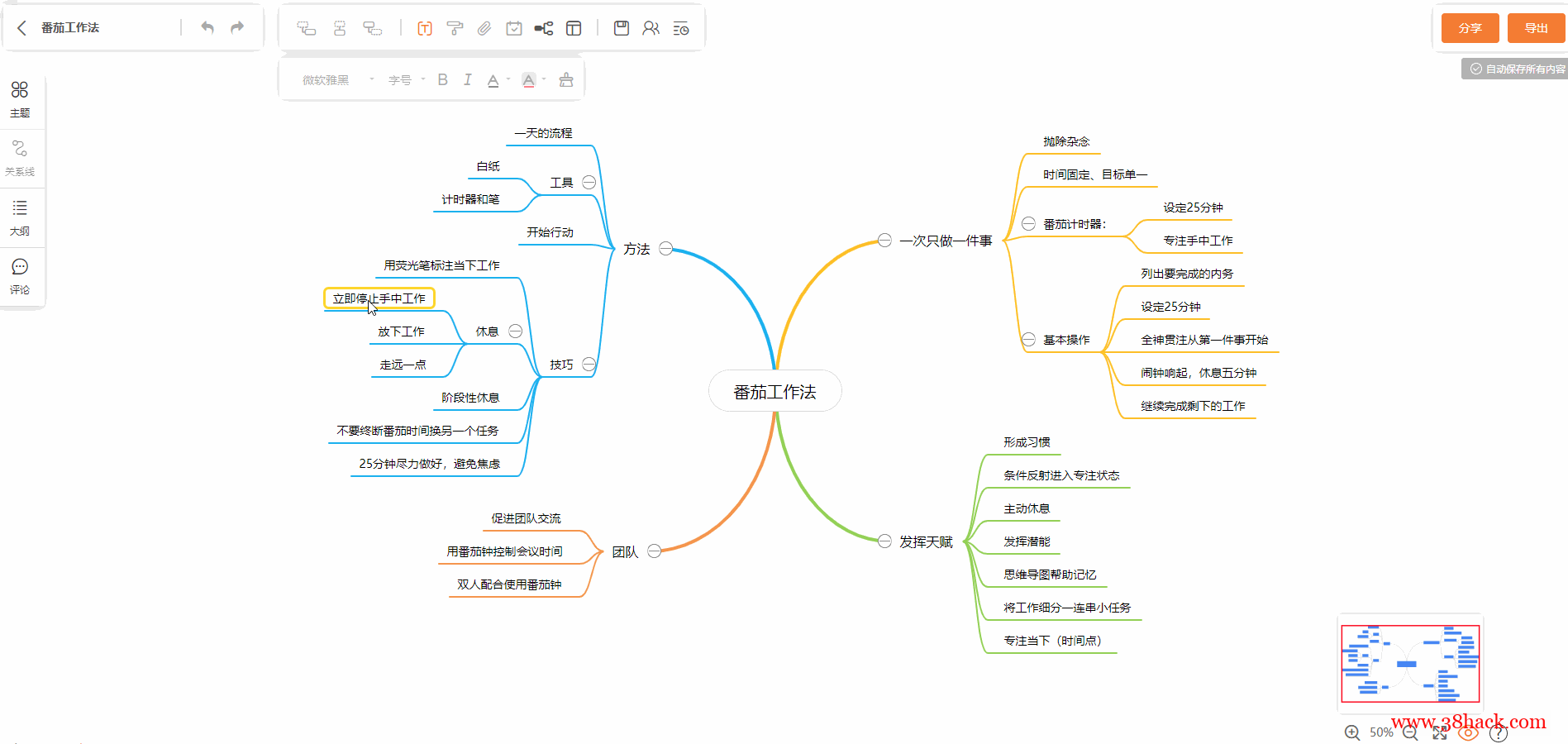Open the collaborators people icon
This screenshot has height=744, width=1568.
pyautogui.click(x=651, y=28)
